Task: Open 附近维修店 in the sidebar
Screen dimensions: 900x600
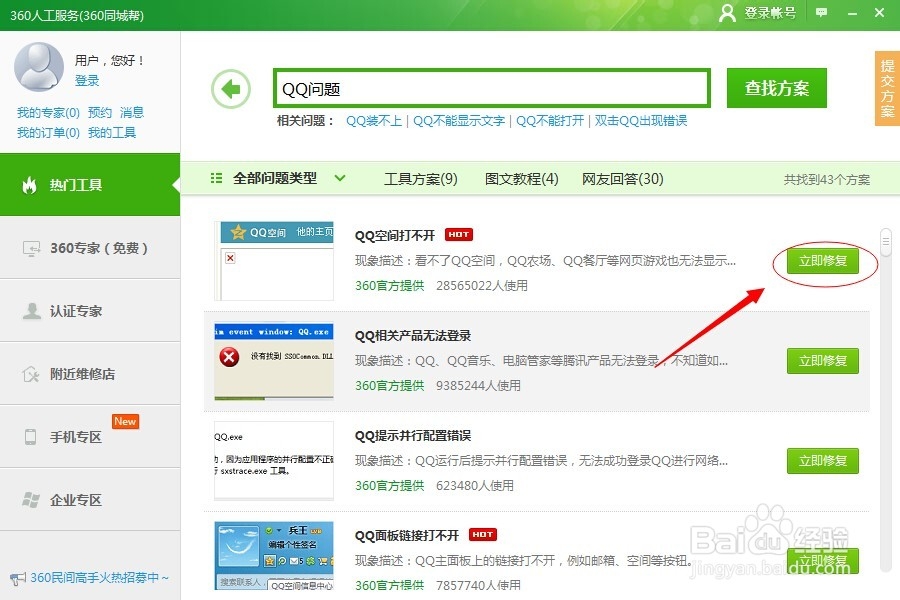Action: coord(90,374)
